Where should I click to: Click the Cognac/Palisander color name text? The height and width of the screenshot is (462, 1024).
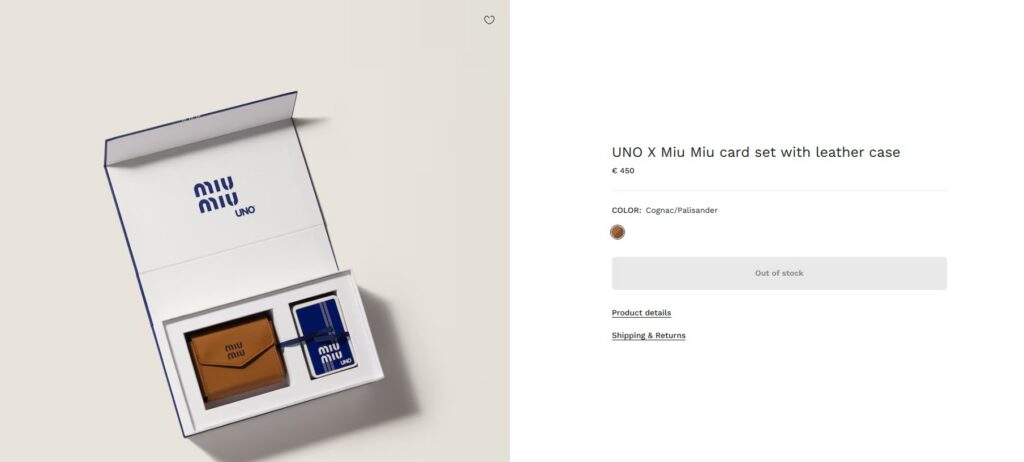pos(682,210)
